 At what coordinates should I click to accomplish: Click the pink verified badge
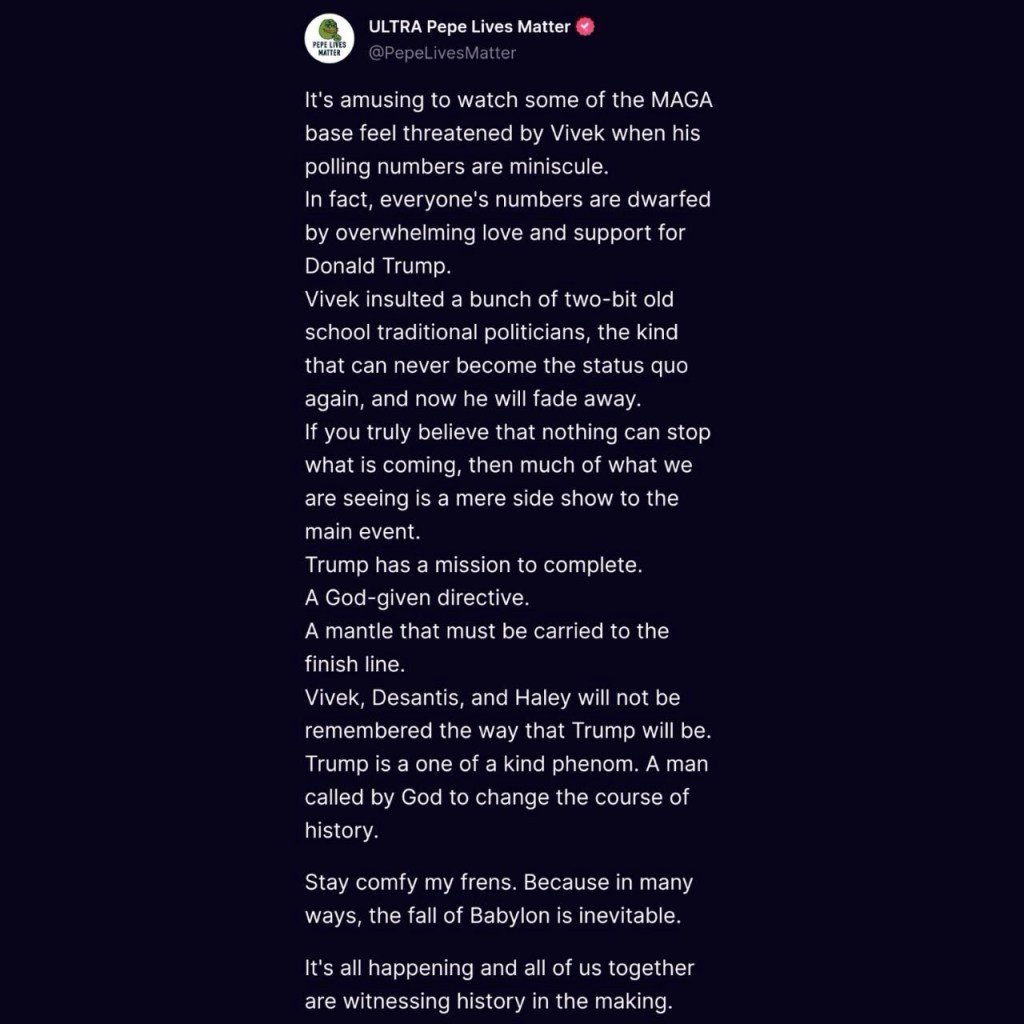588,27
